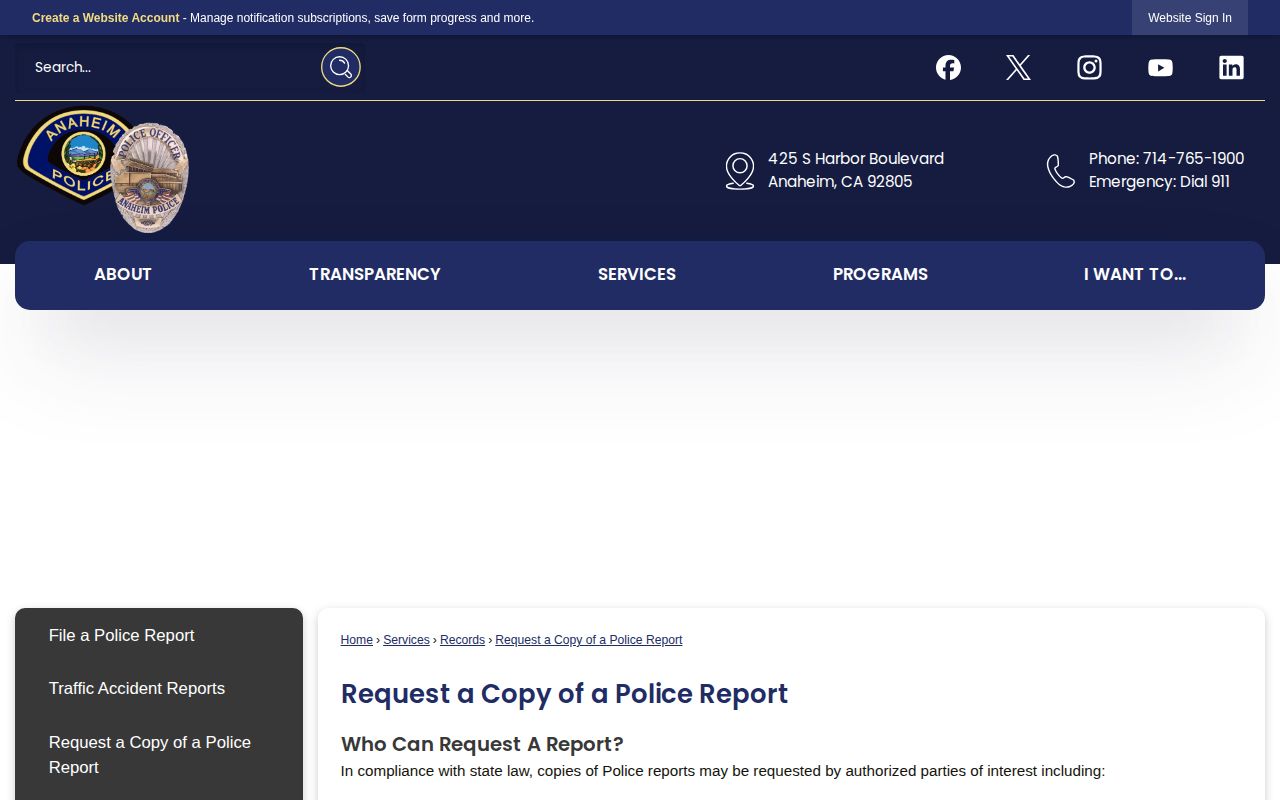Click the Phone: 714-765-1900 text
1280x800 pixels.
coord(1166,159)
